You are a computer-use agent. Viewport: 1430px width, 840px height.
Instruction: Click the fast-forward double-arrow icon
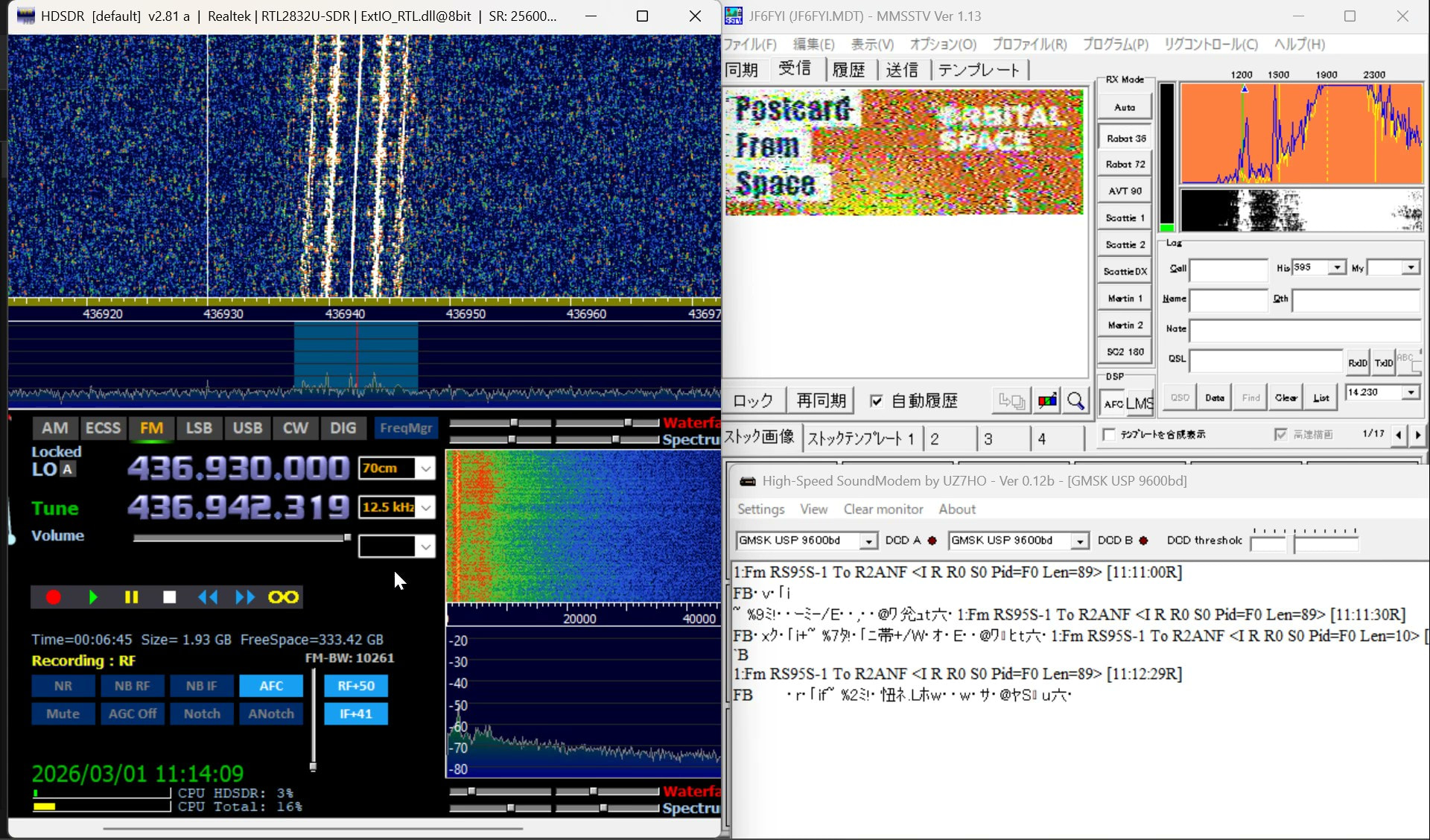tap(244, 597)
